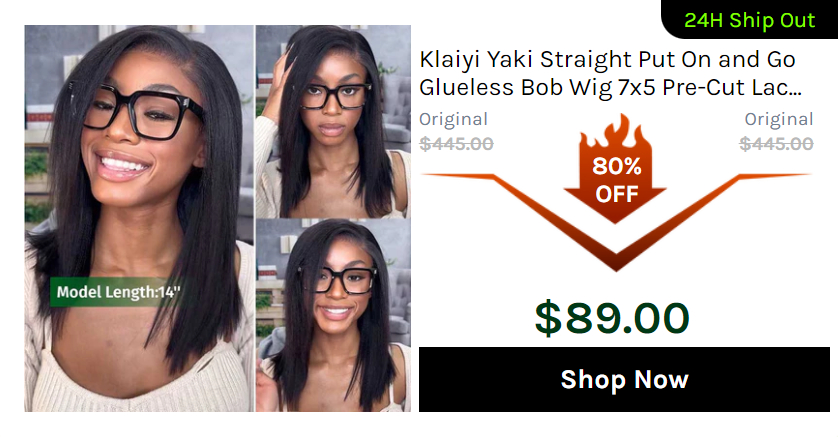Image resolution: width=838 pixels, height=437 pixels.
Task: Select the 24H Ship Out badge
Action: click(749, 20)
